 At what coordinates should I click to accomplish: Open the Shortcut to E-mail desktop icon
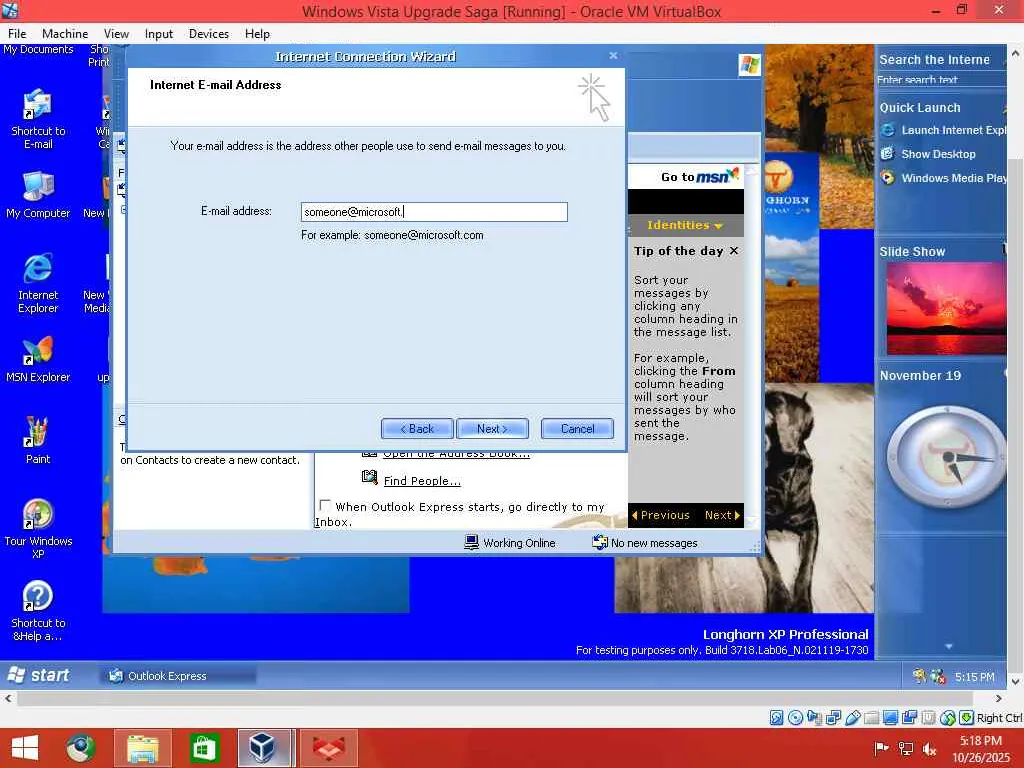38,119
